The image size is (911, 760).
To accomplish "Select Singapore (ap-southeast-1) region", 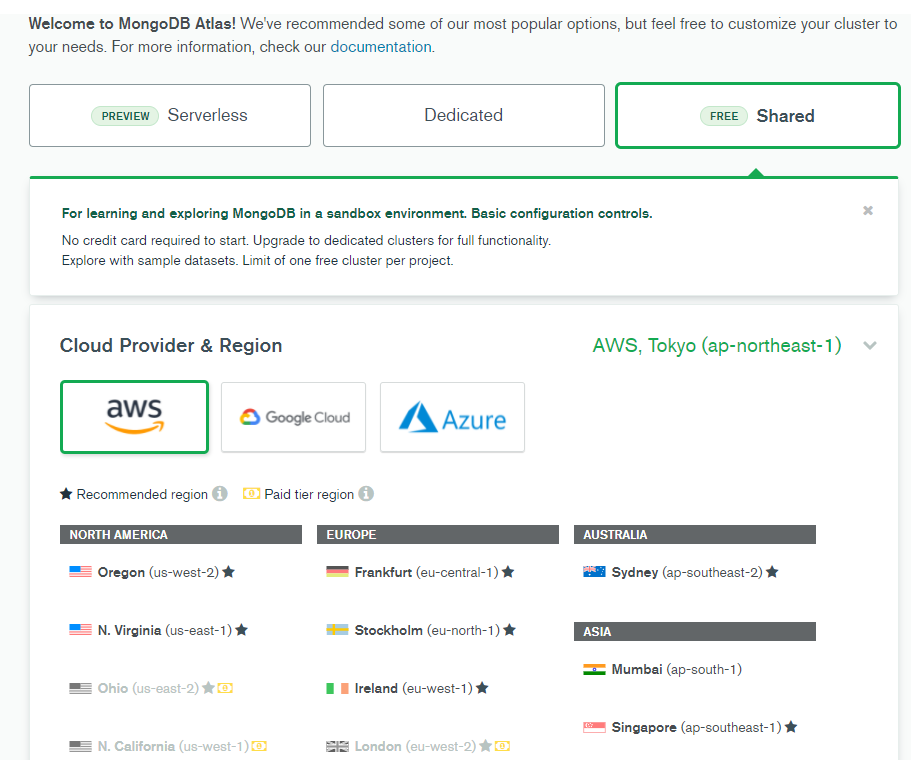I will point(690,727).
